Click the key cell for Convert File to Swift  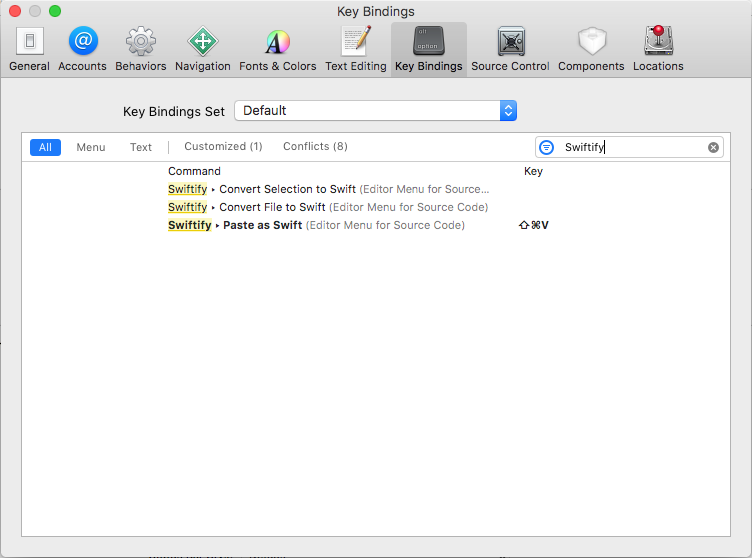point(623,207)
